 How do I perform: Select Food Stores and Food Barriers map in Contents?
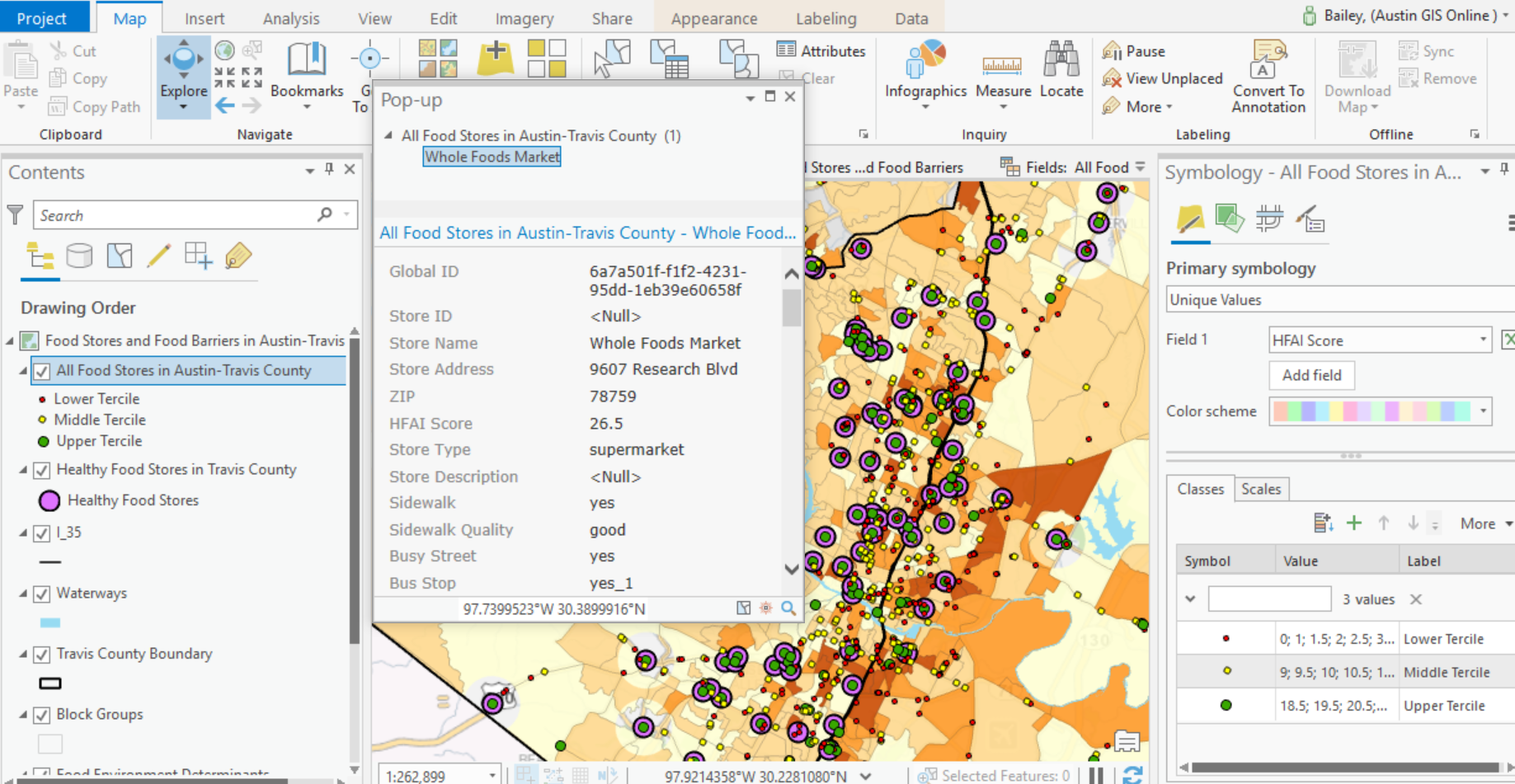[x=195, y=340]
